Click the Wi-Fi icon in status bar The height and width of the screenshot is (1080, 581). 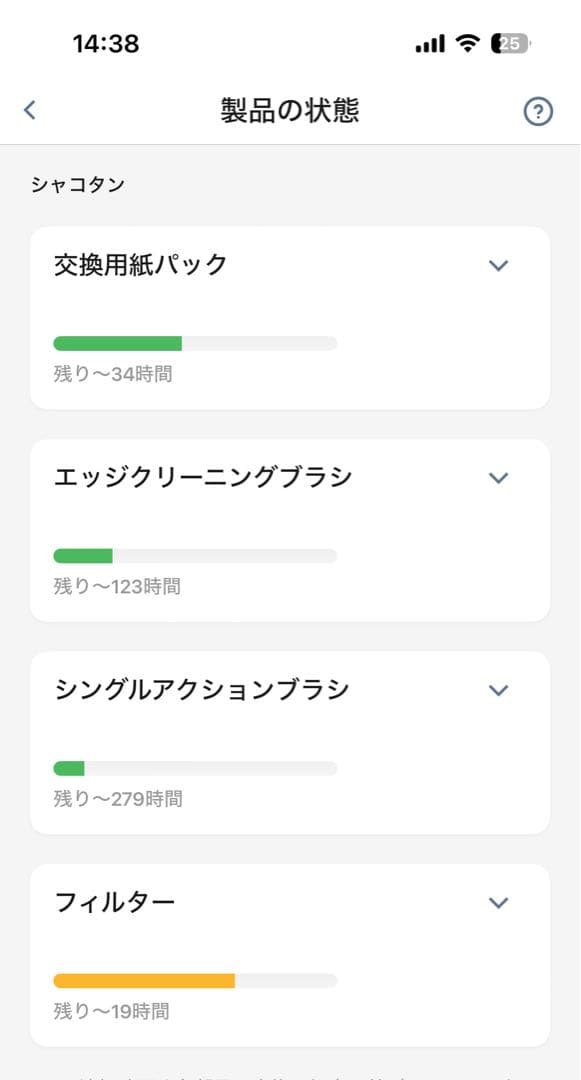pyautogui.click(x=467, y=44)
